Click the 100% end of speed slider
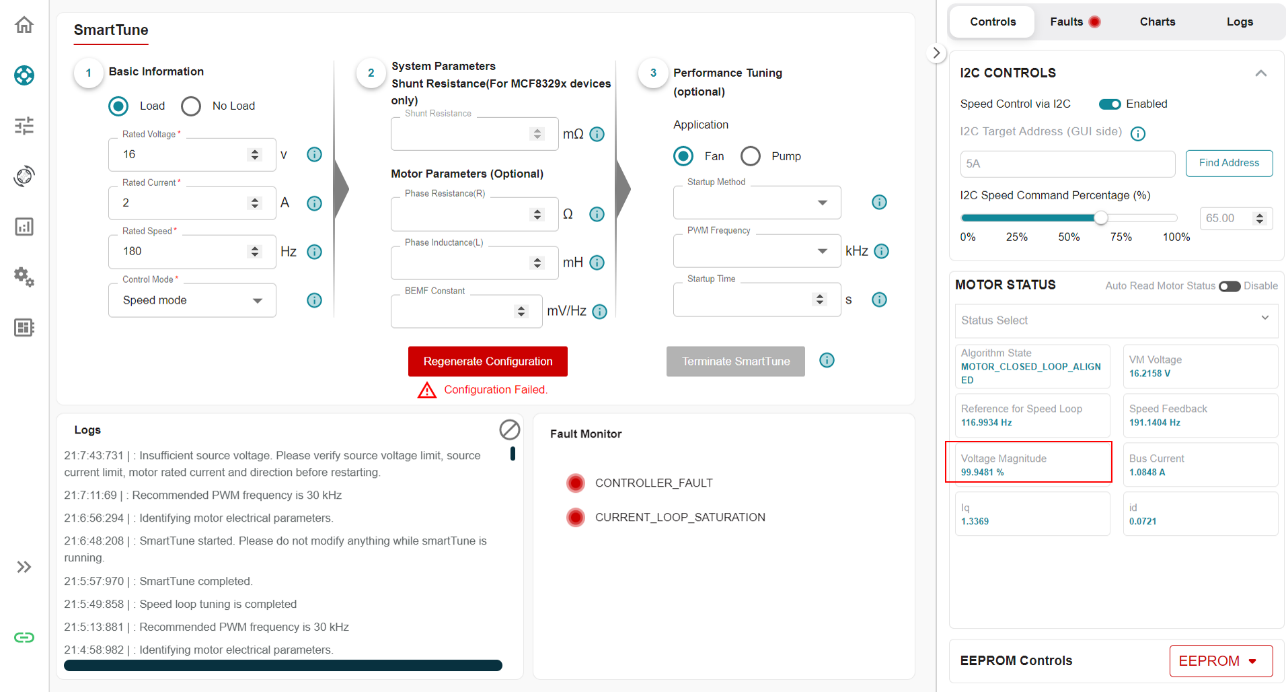 coord(1175,217)
